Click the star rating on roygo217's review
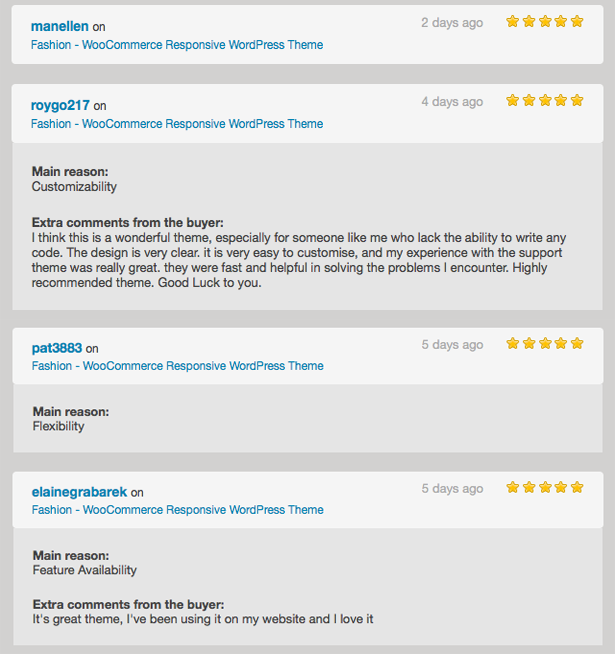This screenshot has width=615, height=654. coord(544,100)
